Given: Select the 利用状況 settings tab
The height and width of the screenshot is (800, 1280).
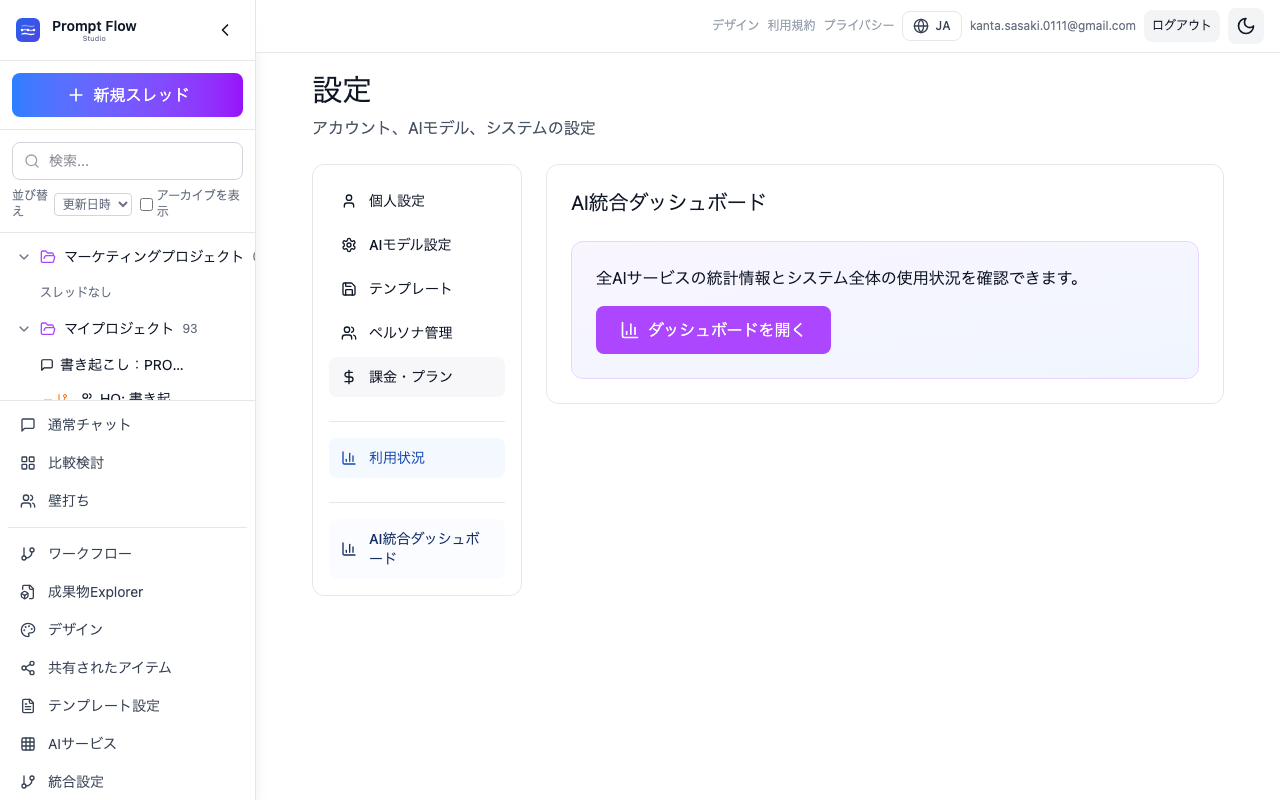Looking at the screenshot, I should [417, 458].
